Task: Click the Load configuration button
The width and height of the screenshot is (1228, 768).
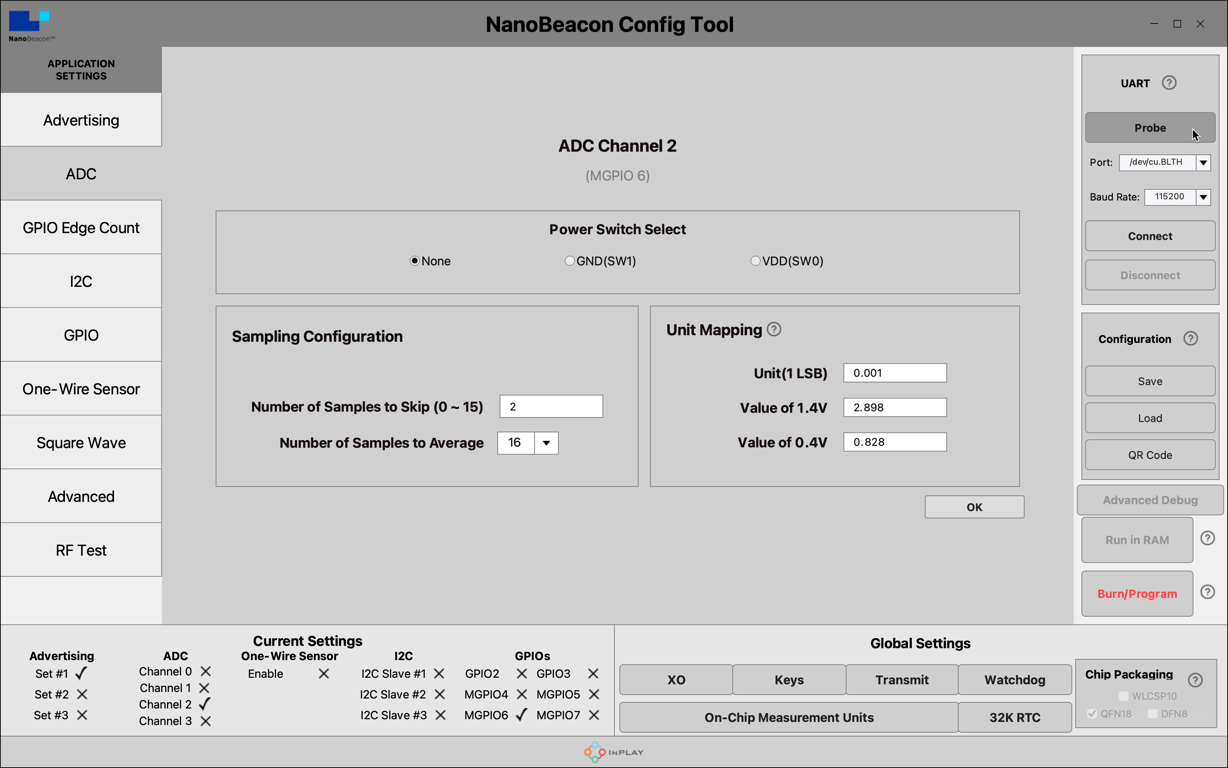Action: [1150, 418]
